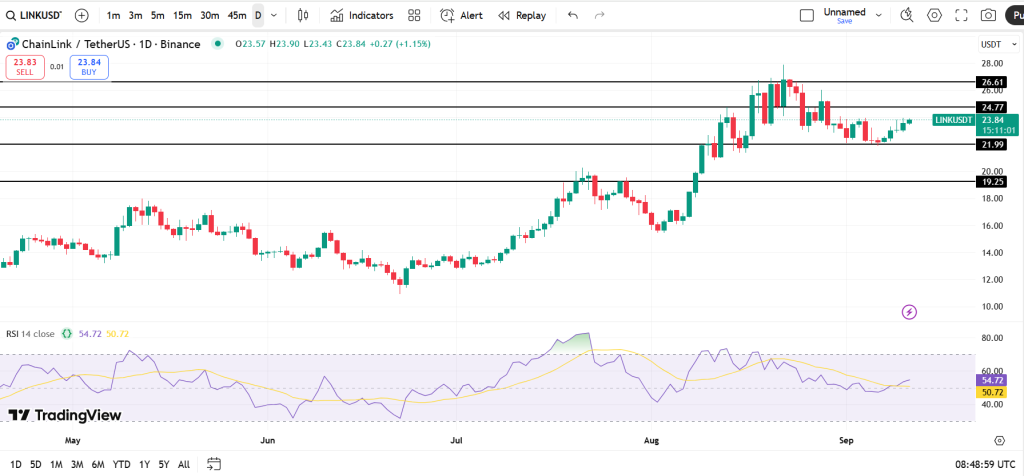Click the purple lightning event marker icon

pyautogui.click(x=909, y=312)
